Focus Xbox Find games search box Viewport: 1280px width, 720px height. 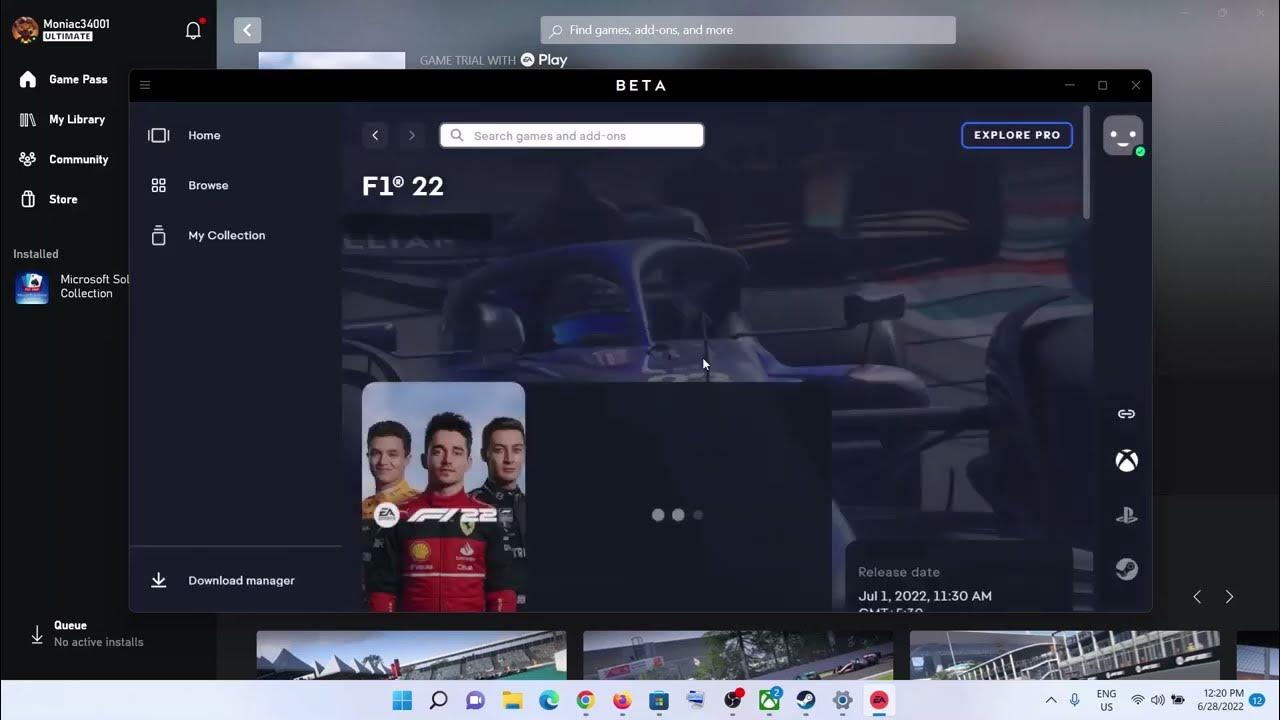748,30
